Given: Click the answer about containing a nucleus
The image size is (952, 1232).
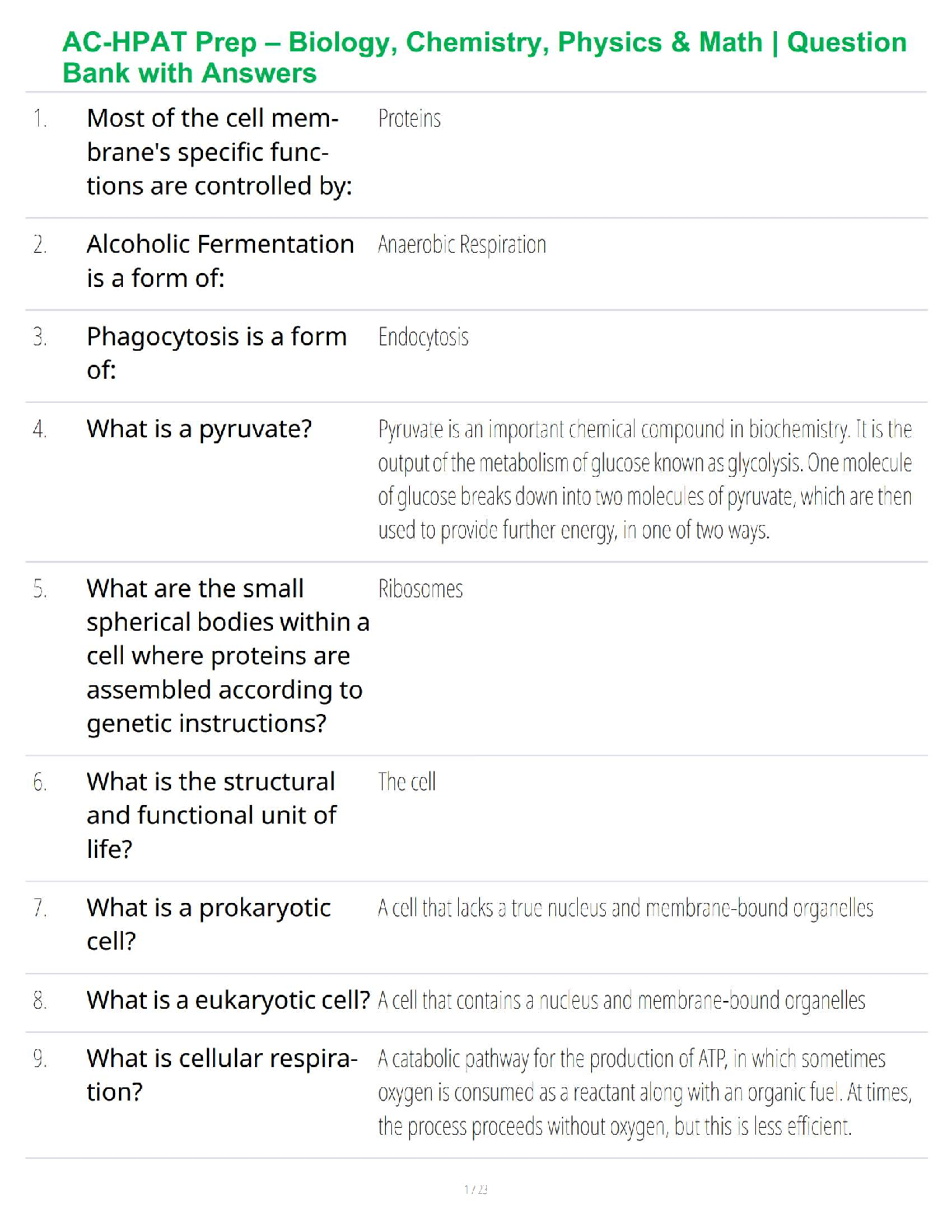Looking at the screenshot, I should click(621, 1000).
